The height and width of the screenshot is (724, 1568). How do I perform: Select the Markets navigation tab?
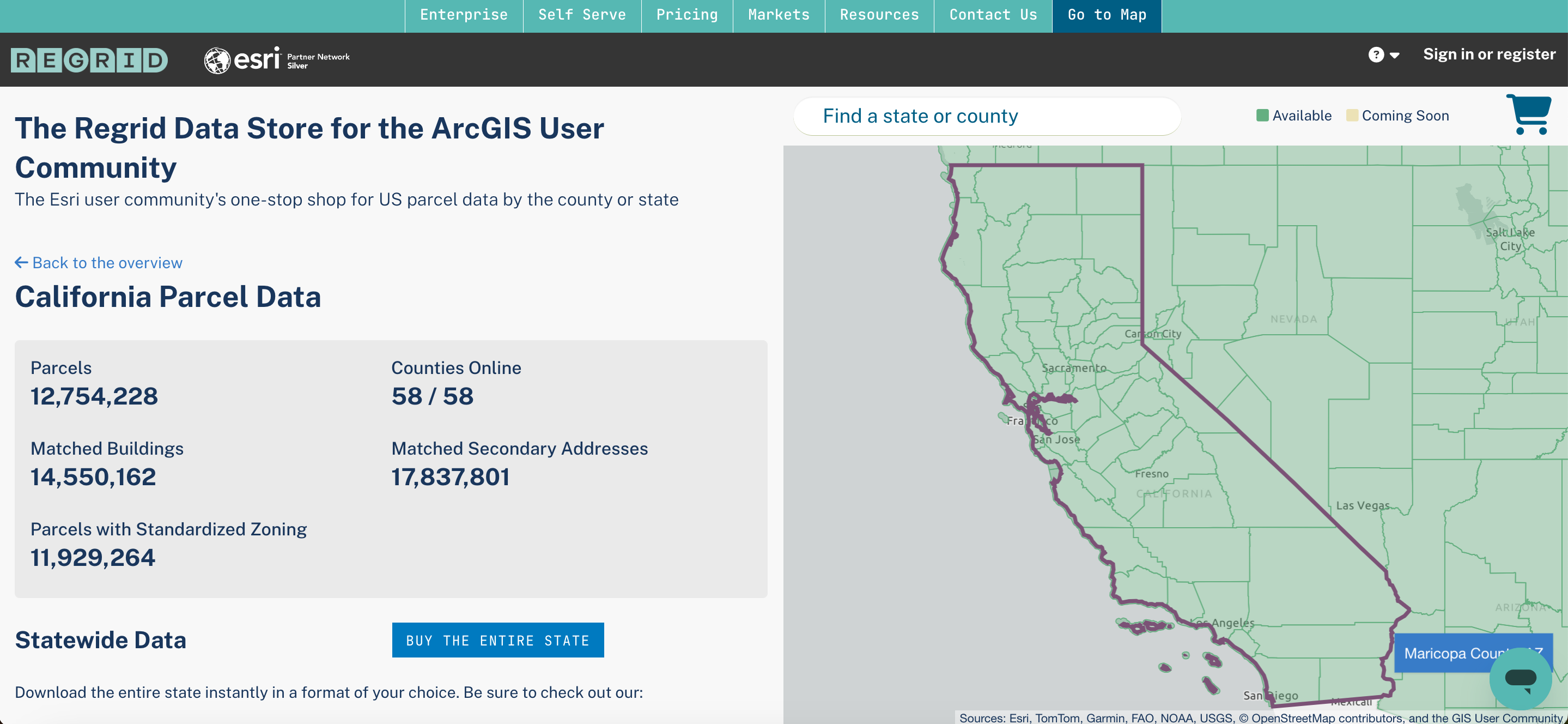(779, 14)
